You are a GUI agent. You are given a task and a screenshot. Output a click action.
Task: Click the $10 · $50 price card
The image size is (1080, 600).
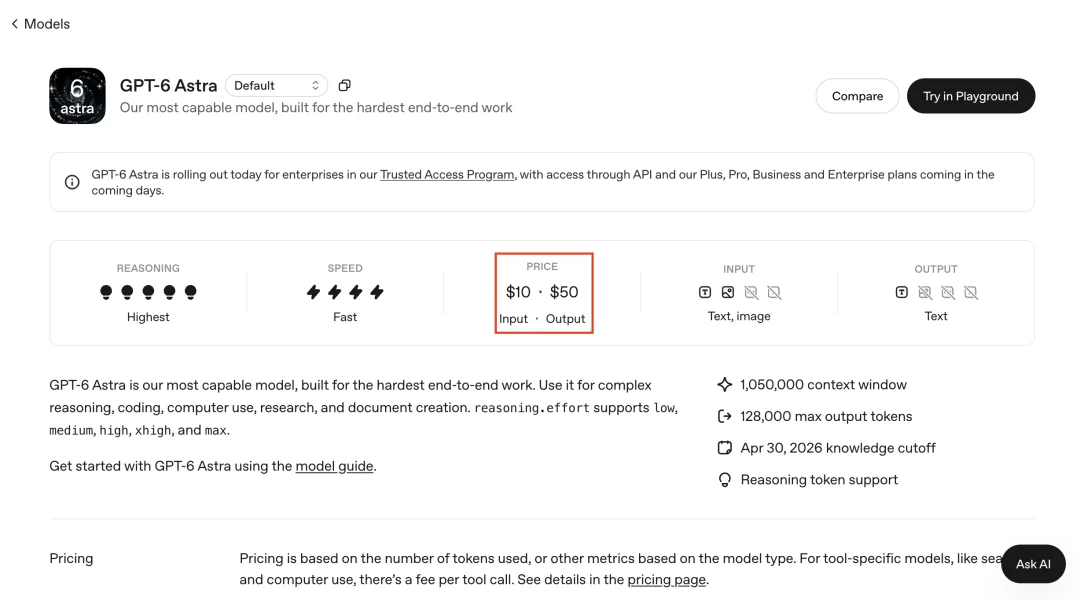point(543,293)
